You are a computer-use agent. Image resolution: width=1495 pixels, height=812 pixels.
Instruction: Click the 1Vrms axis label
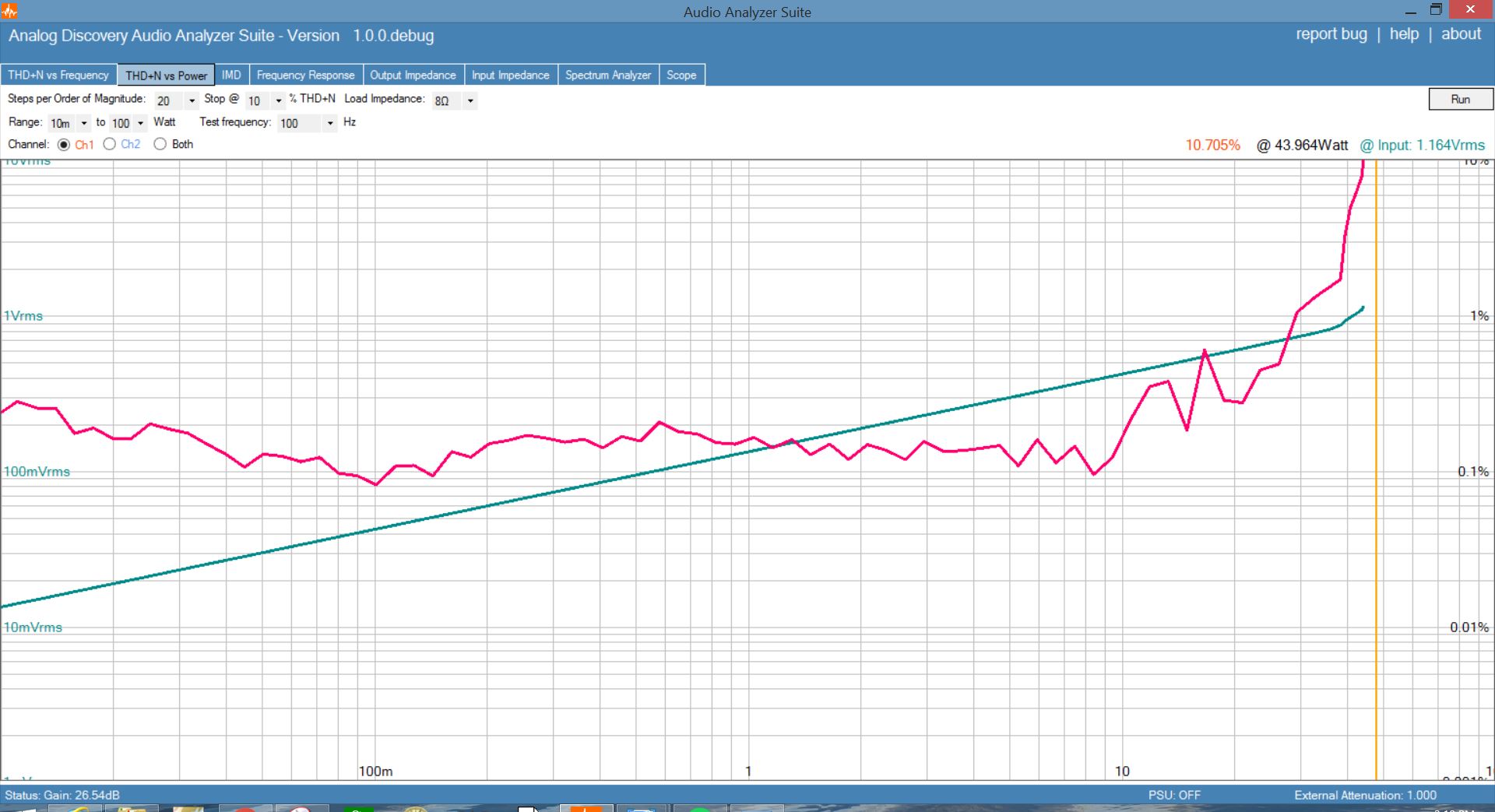(x=23, y=316)
